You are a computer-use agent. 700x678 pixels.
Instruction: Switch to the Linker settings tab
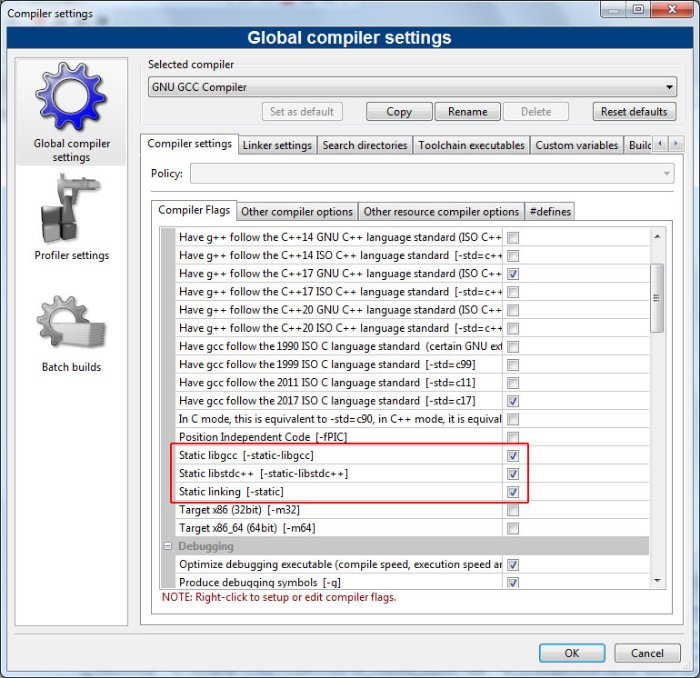click(277, 145)
